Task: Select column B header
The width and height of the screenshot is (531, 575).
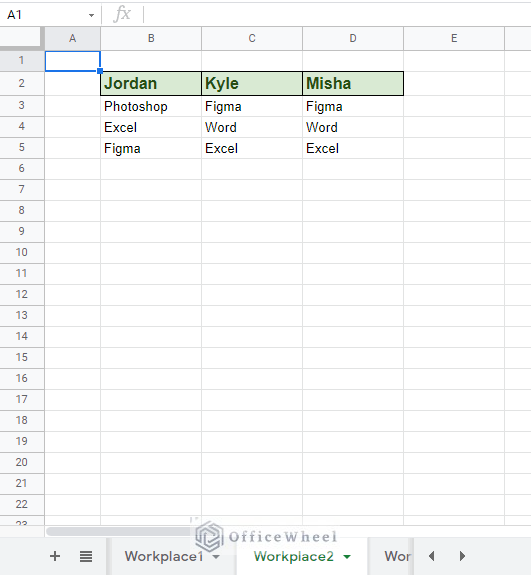Action: 151,38
